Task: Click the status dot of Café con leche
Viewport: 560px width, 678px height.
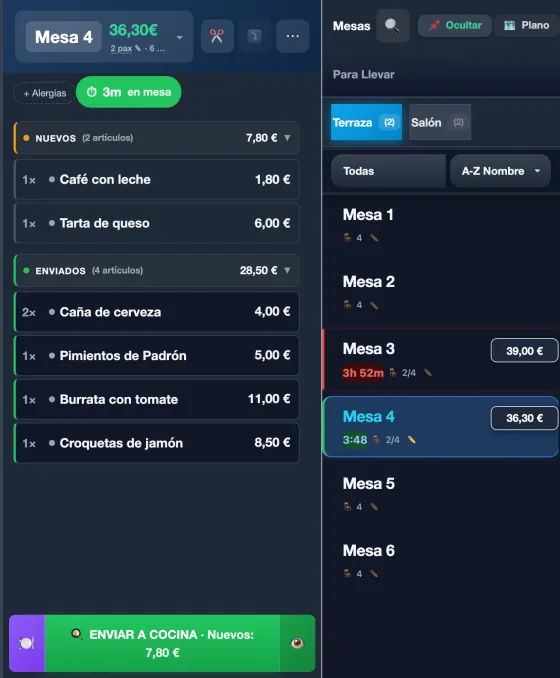Action: (52, 179)
